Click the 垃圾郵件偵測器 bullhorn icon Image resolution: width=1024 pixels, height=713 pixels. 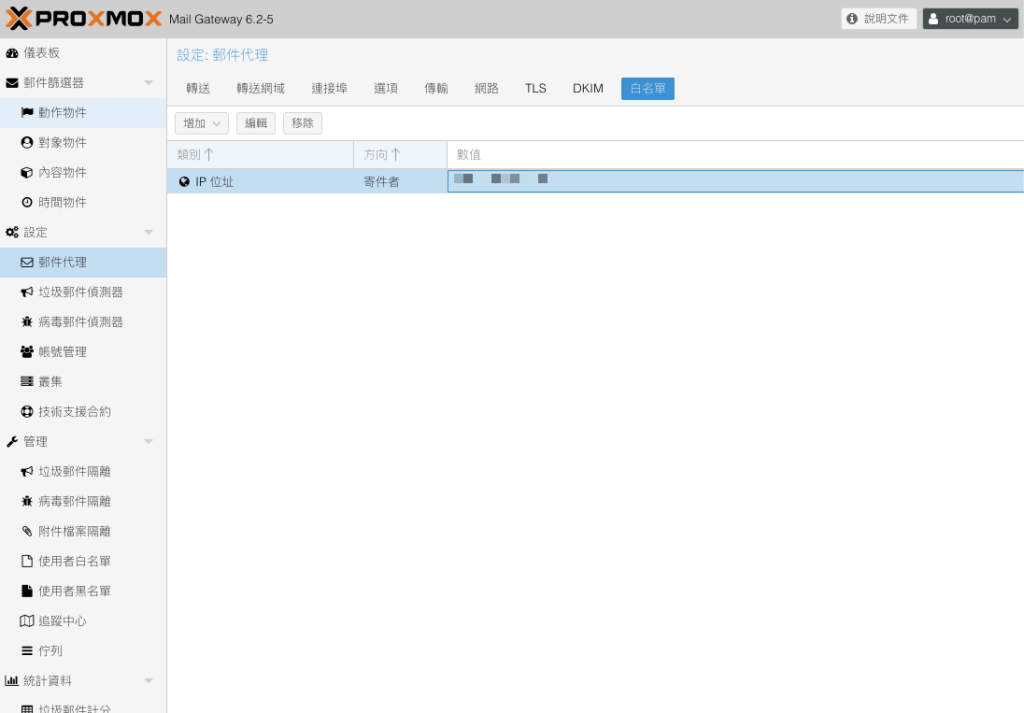27,292
